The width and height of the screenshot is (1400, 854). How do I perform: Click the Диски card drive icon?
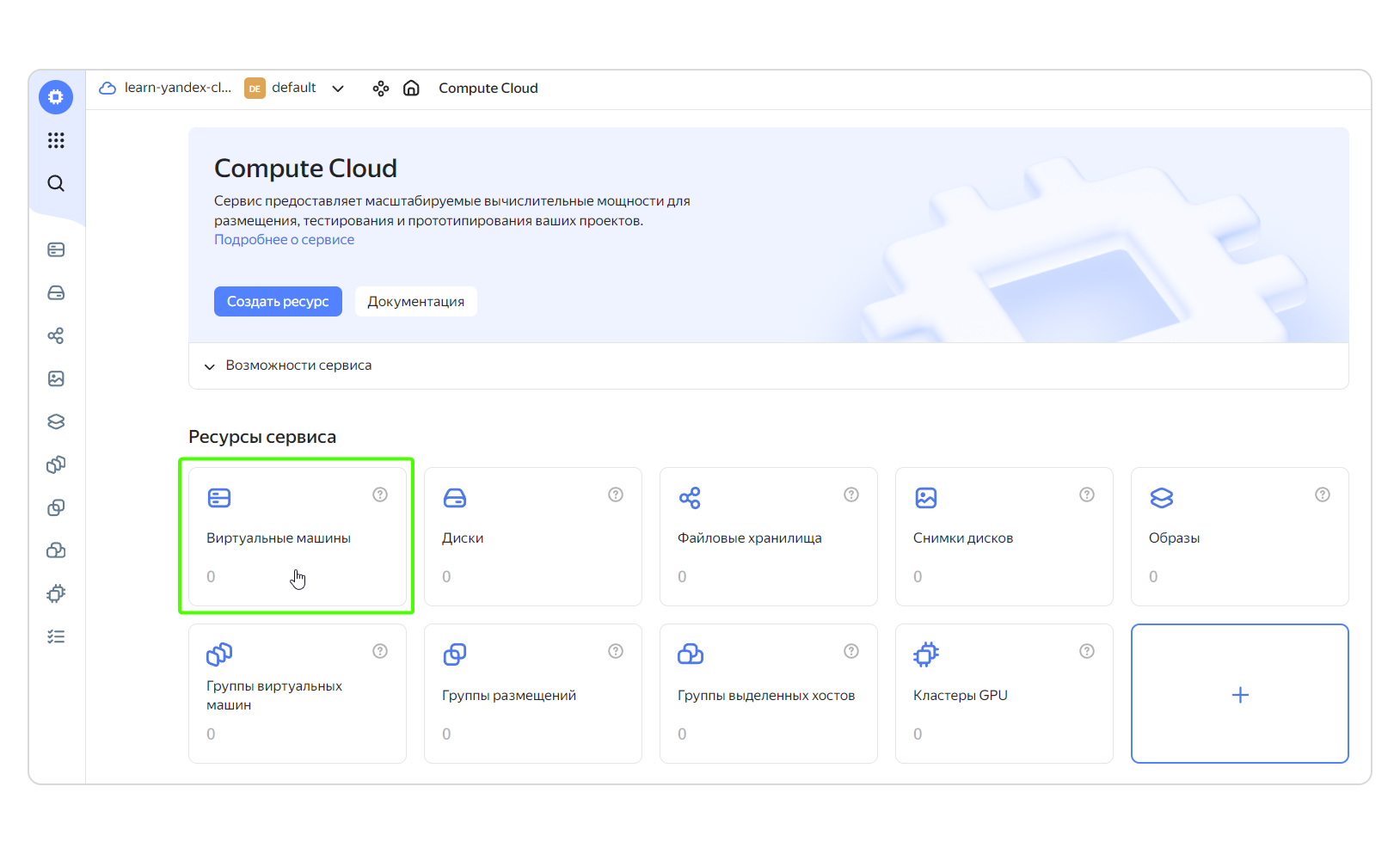pyautogui.click(x=455, y=498)
